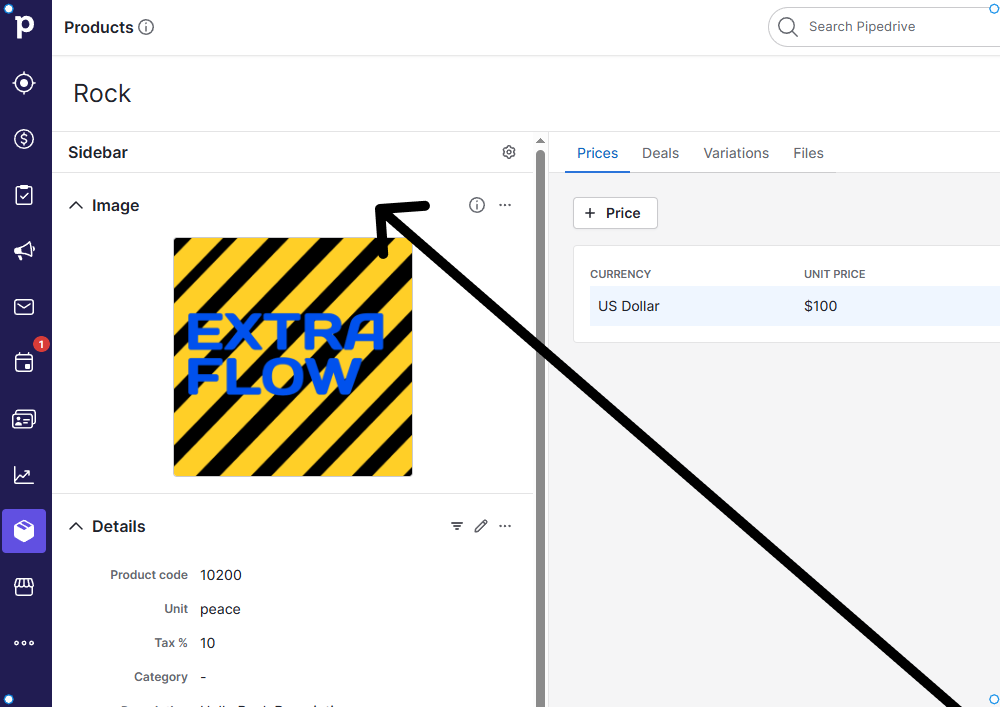
Task: Edit Details using the pencil icon
Action: [481, 526]
